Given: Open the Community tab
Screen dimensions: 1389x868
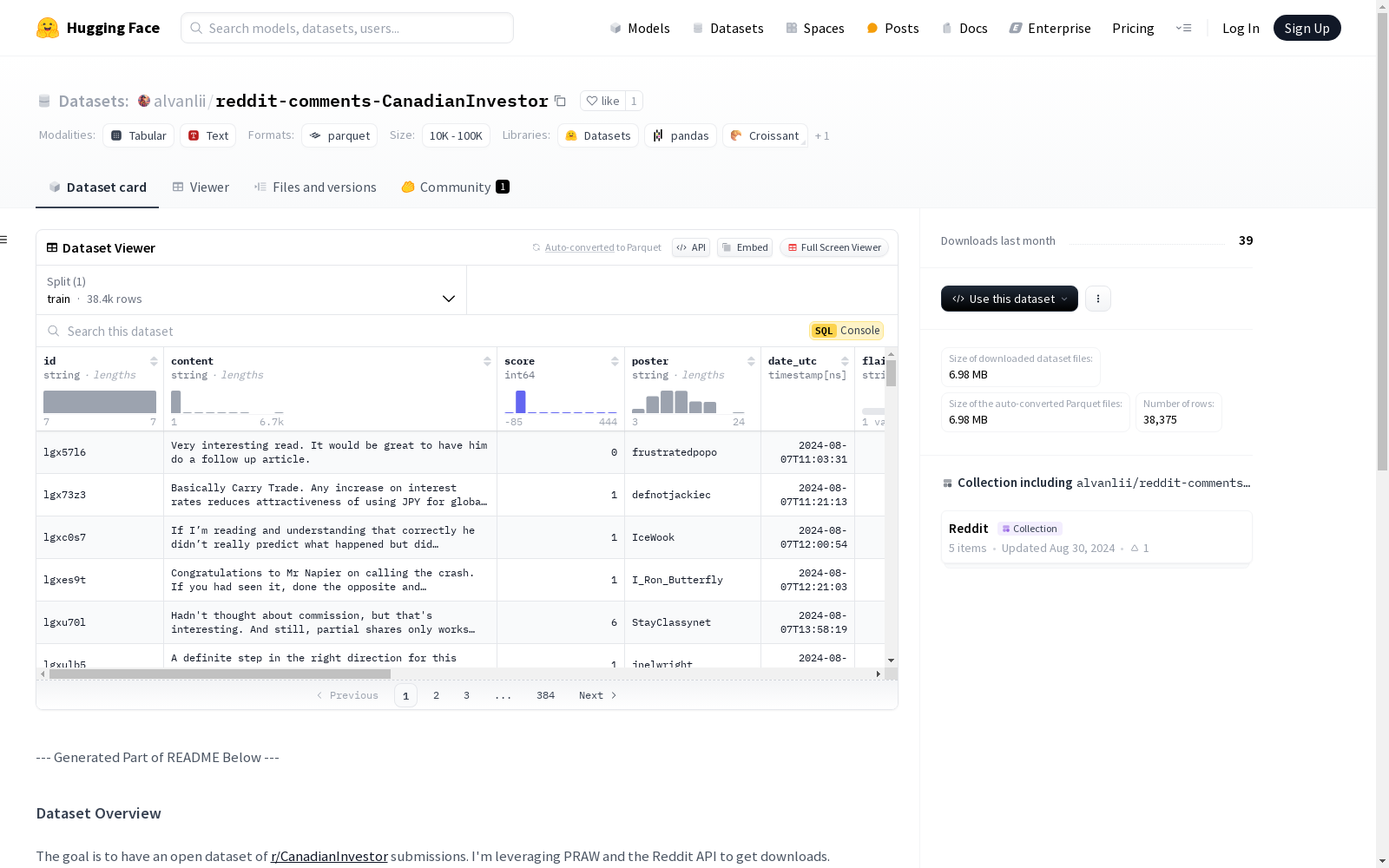Looking at the screenshot, I should tap(455, 187).
